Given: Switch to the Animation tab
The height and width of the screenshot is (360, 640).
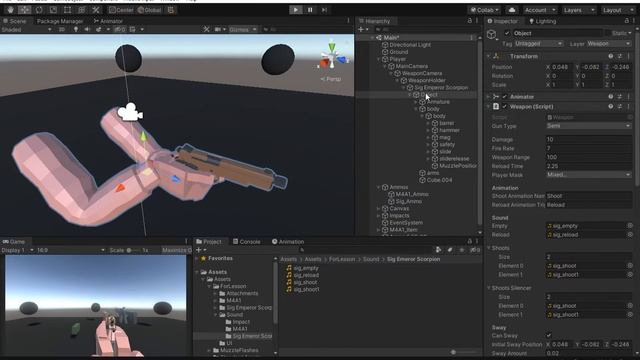Looking at the screenshot, I should [288, 242].
